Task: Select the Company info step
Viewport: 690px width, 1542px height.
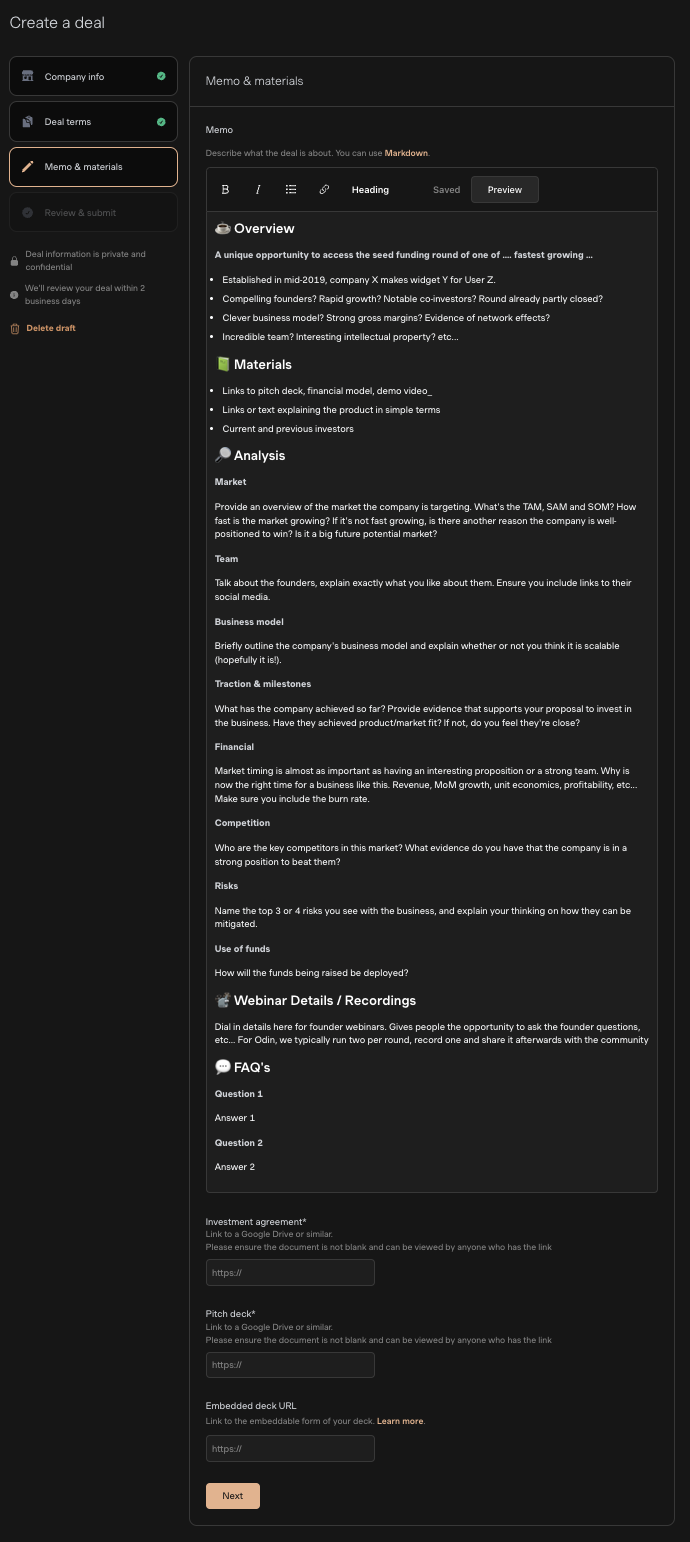Action: pos(93,76)
